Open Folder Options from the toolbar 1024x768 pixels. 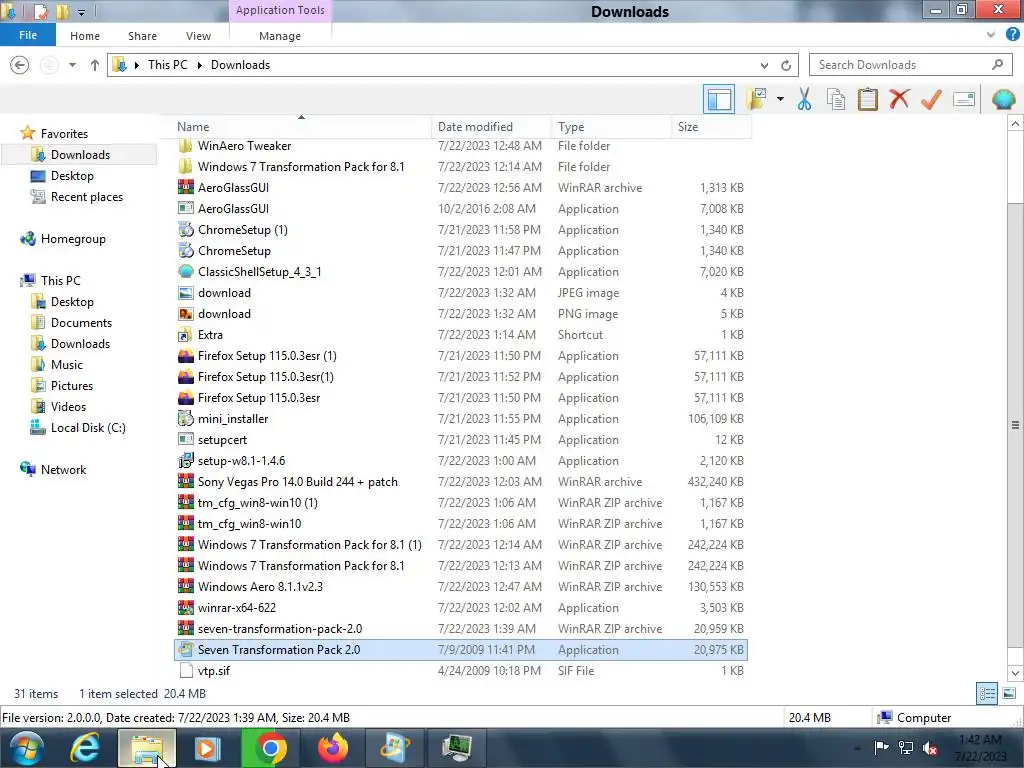click(x=757, y=99)
